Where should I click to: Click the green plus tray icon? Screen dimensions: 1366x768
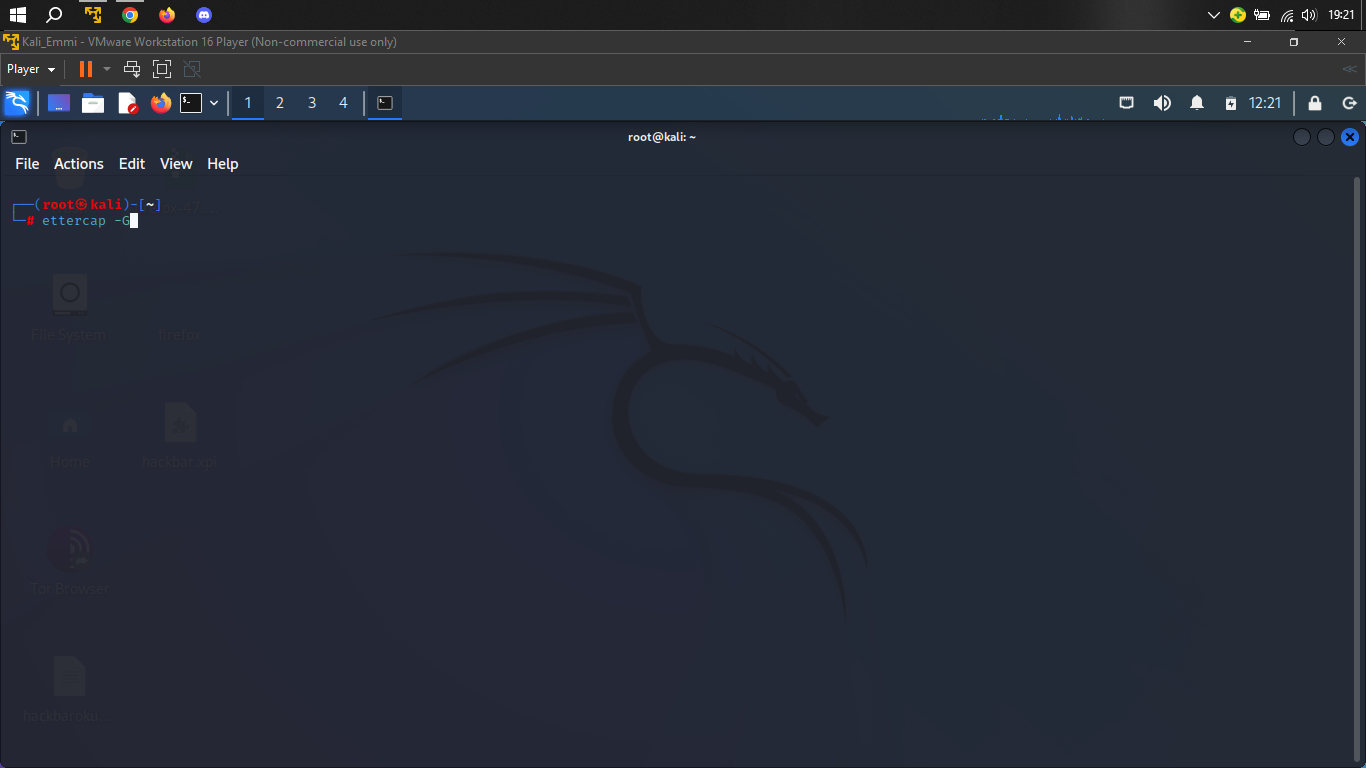1238,15
